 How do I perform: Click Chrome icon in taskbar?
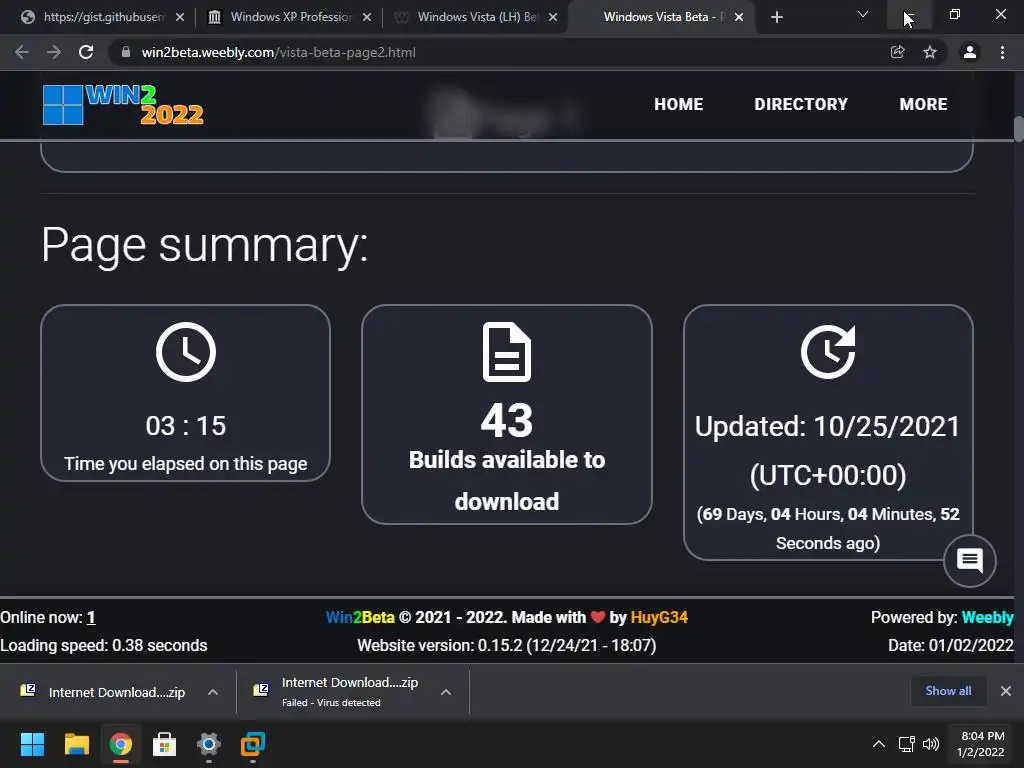point(120,744)
